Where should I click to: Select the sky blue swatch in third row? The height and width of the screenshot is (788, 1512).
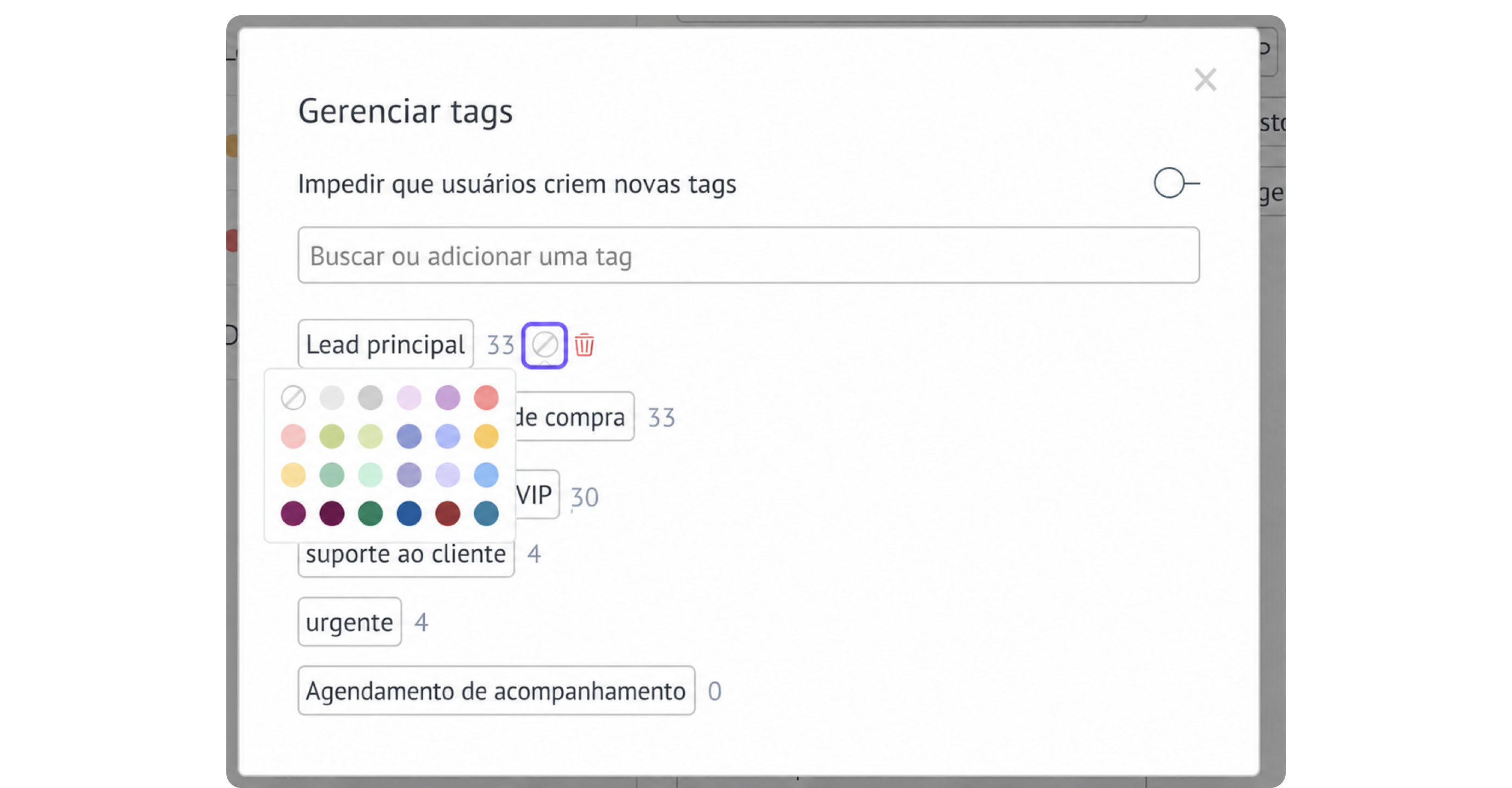(x=486, y=475)
